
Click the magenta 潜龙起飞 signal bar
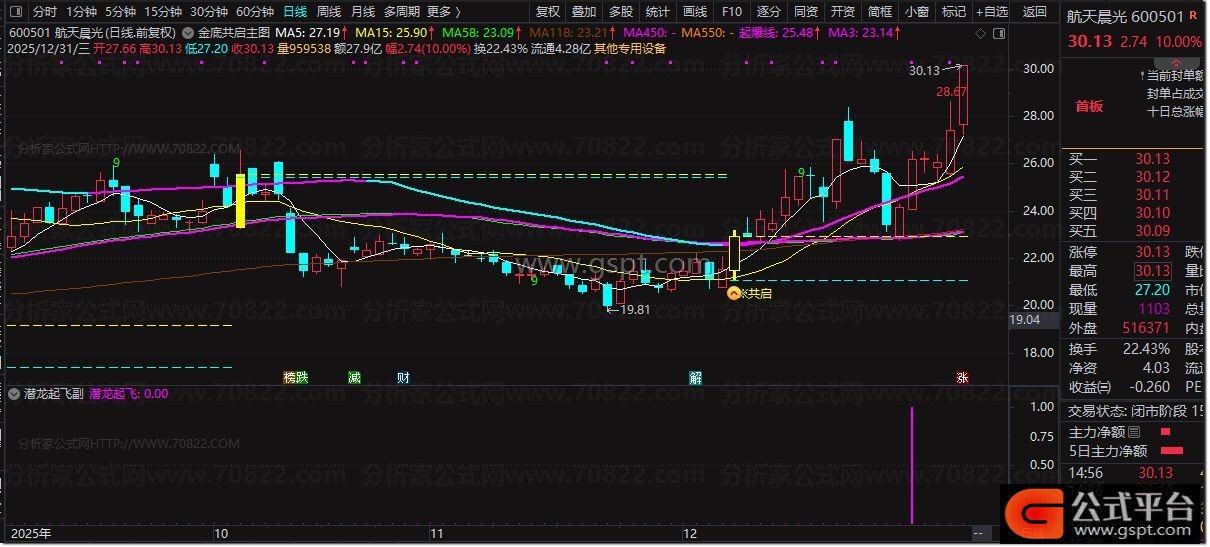[912, 465]
